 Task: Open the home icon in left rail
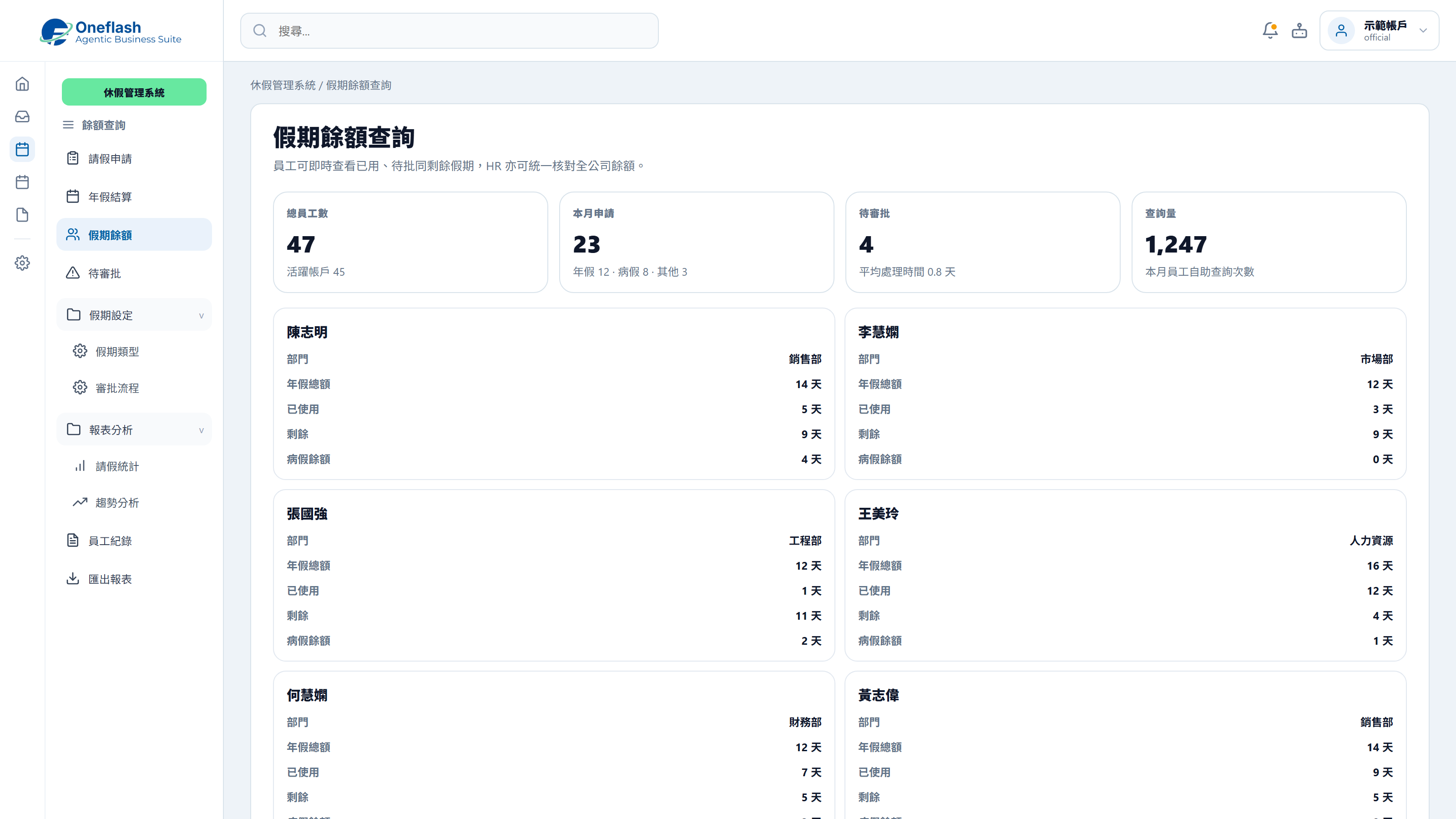(22, 84)
